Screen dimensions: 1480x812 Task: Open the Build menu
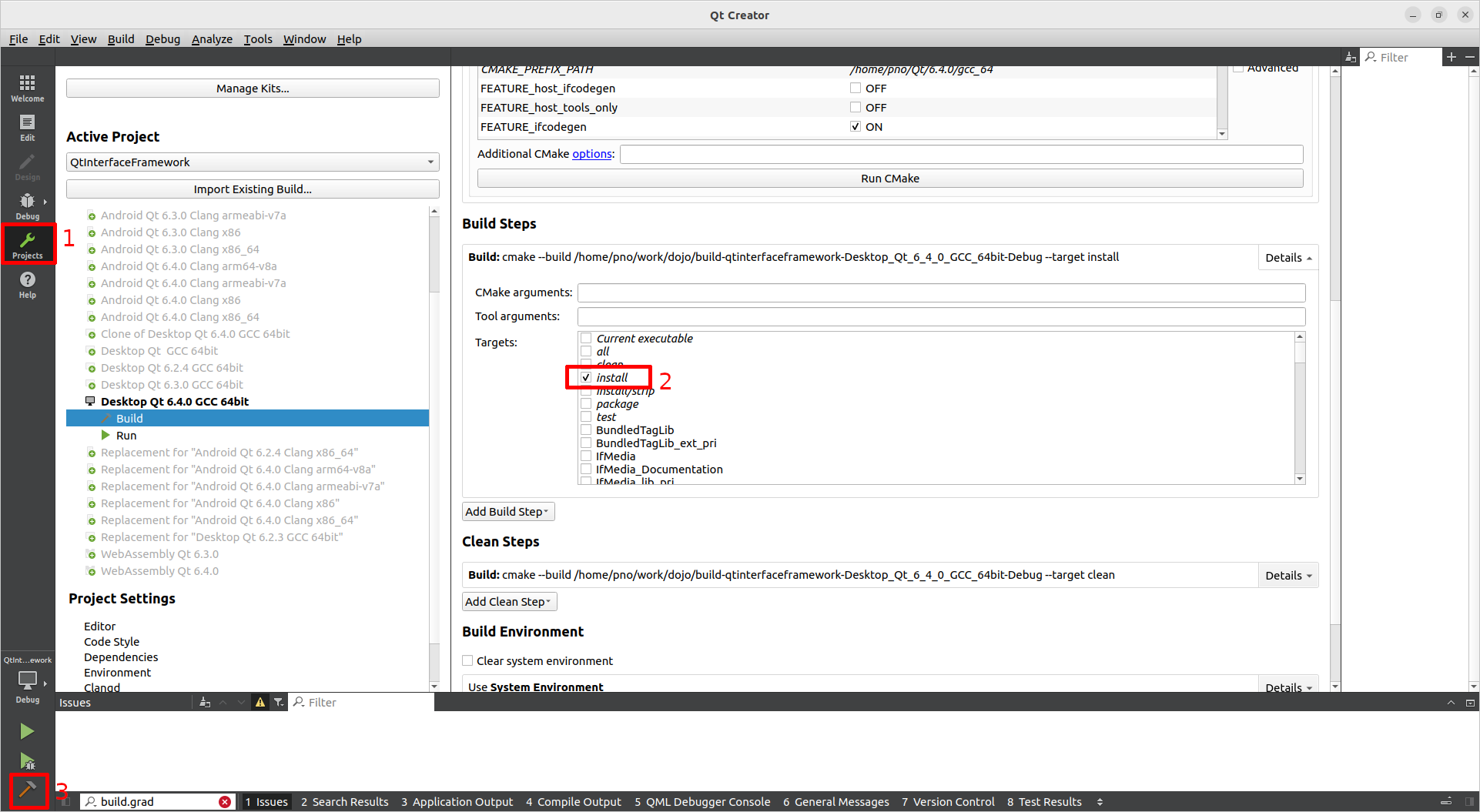point(121,38)
